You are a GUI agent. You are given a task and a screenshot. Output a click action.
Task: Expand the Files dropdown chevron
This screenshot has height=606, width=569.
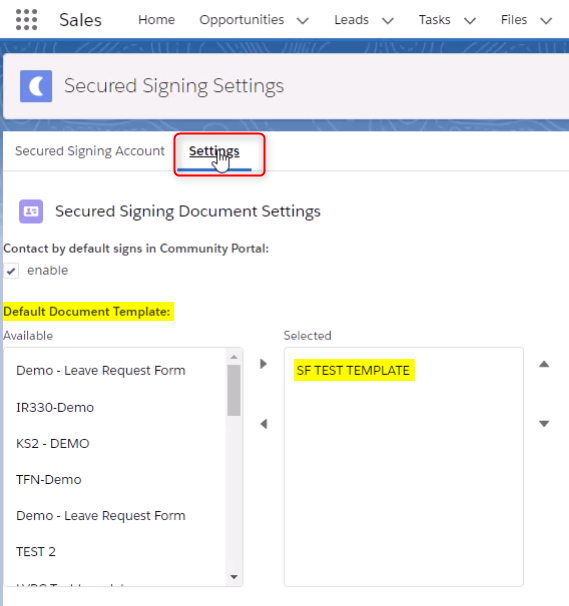pyautogui.click(x=546, y=20)
